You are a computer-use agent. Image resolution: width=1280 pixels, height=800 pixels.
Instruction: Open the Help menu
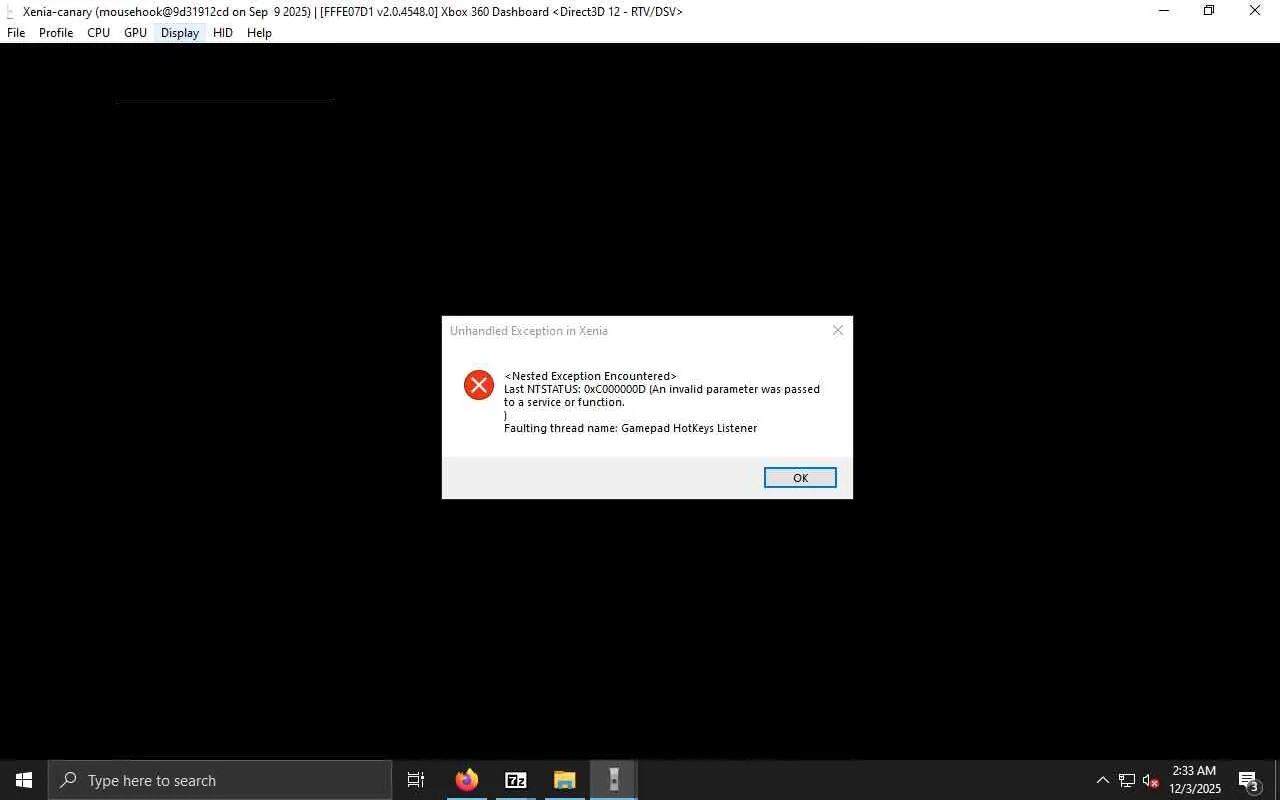coord(259,33)
